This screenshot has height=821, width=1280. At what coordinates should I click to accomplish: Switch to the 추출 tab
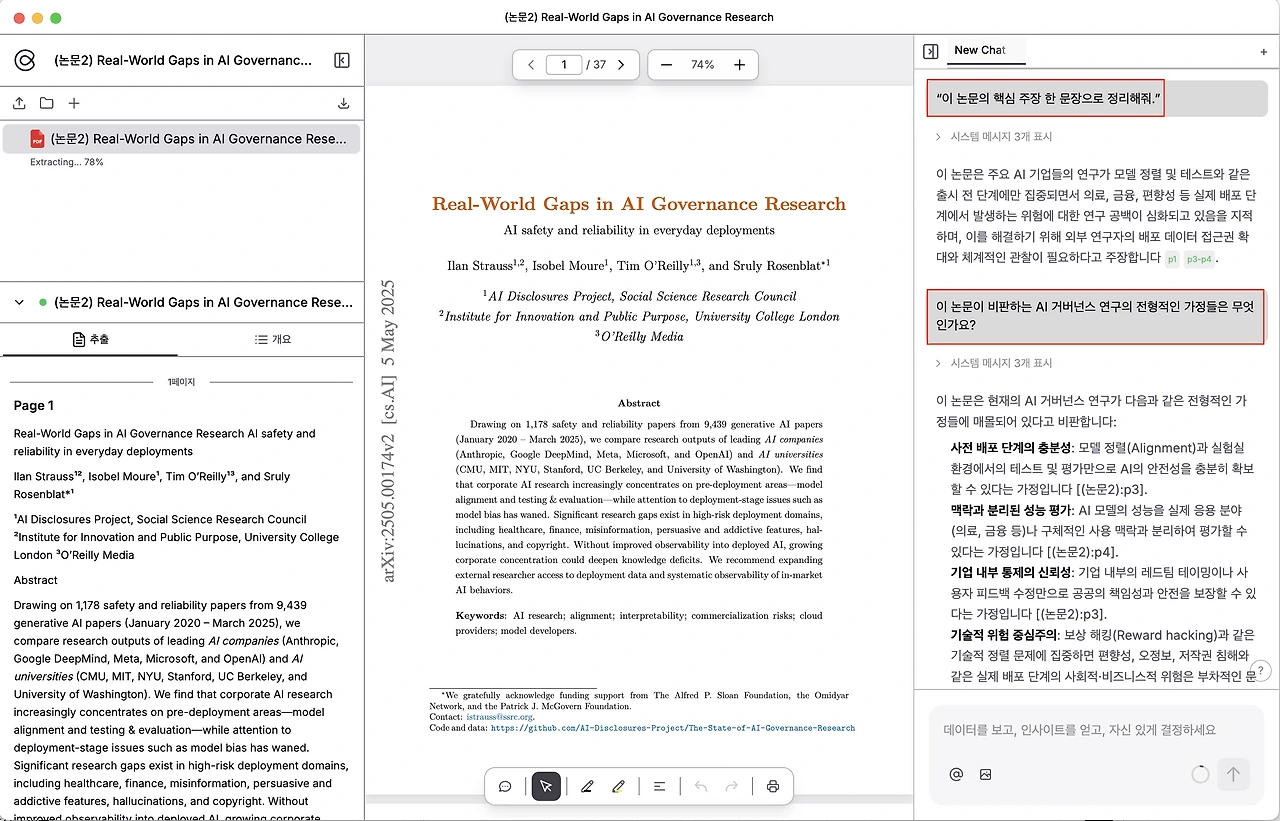(x=91, y=340)
